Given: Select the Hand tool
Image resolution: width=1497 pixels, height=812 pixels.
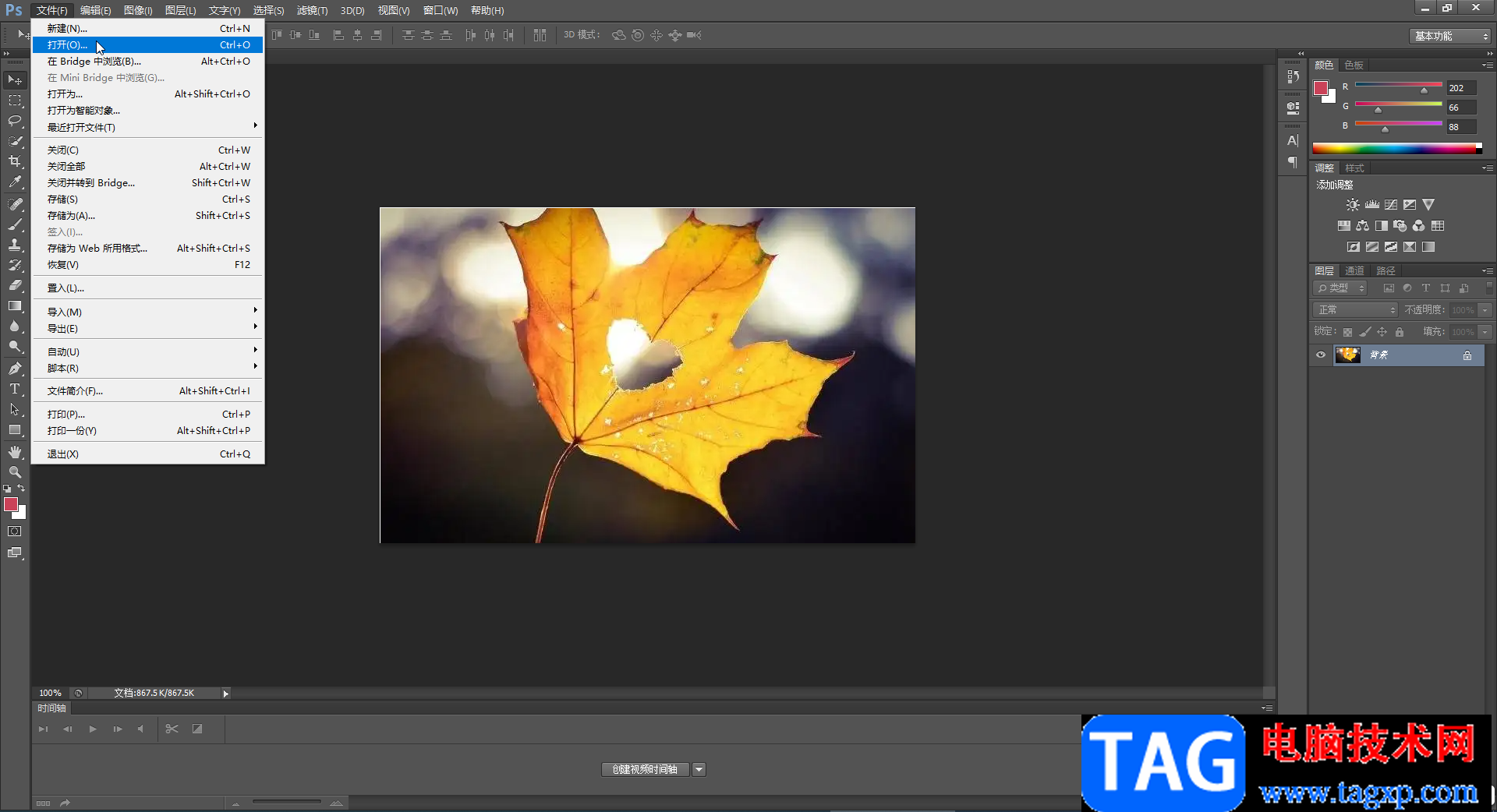Looking at the screenshot, I should (x=15, y=452).
